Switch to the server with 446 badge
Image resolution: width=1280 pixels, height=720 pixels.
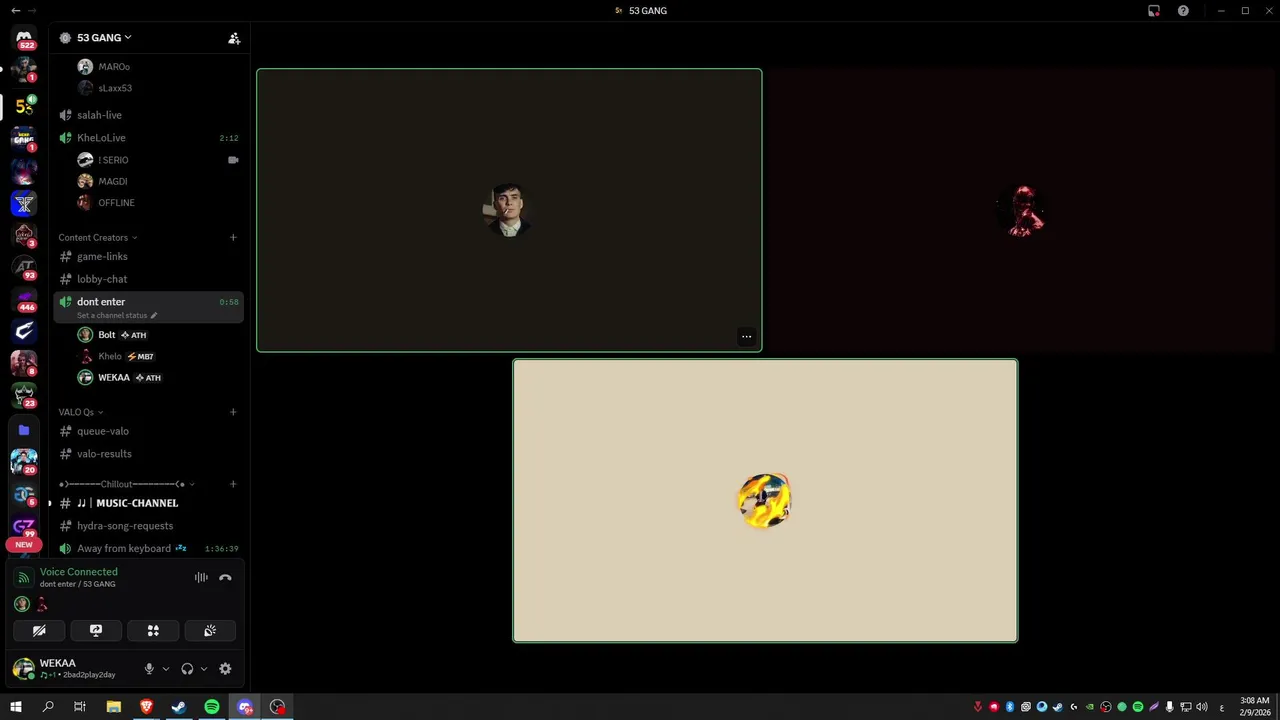(x=24, y=298)
